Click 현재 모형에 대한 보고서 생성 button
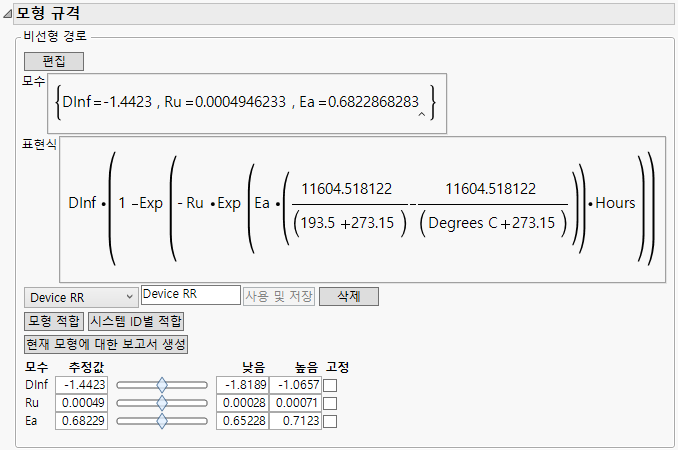The width and height of the screenshot is (678, 450). [106, 345]
